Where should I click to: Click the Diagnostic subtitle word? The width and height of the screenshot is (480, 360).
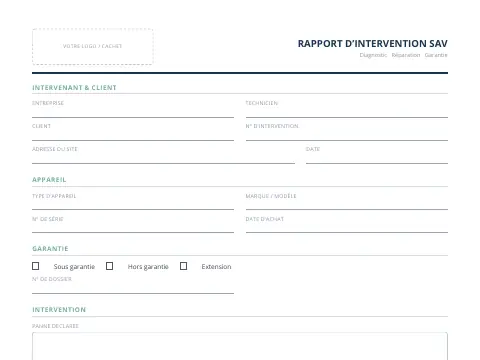373,55
